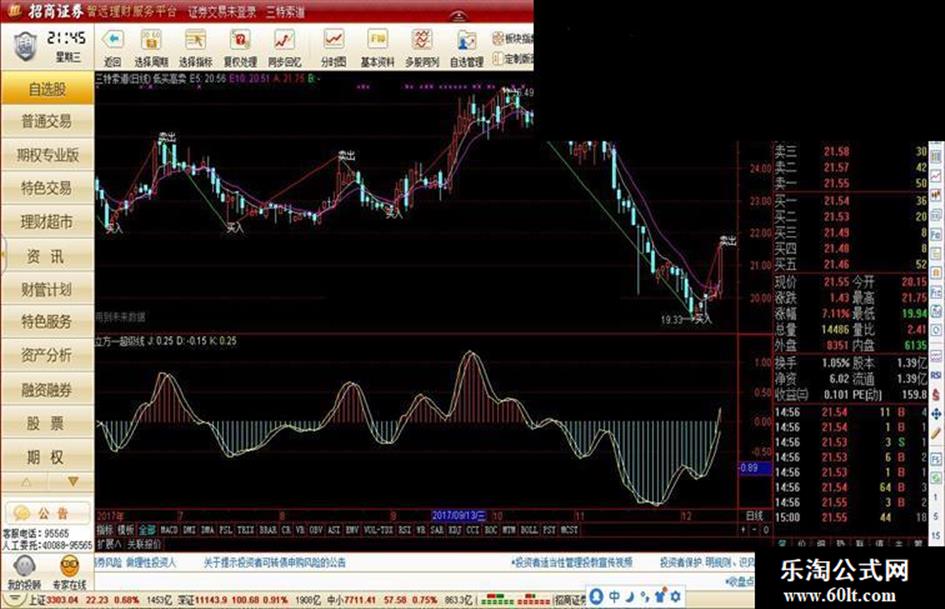Expand the 扩展 panel tab

coord(108,543)
